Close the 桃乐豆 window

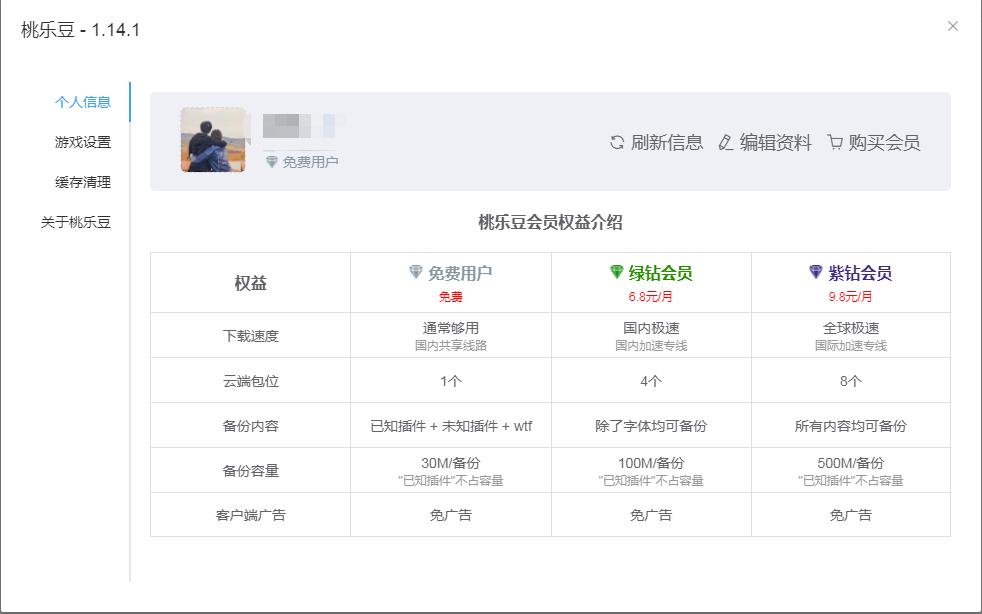click(953, 26)
